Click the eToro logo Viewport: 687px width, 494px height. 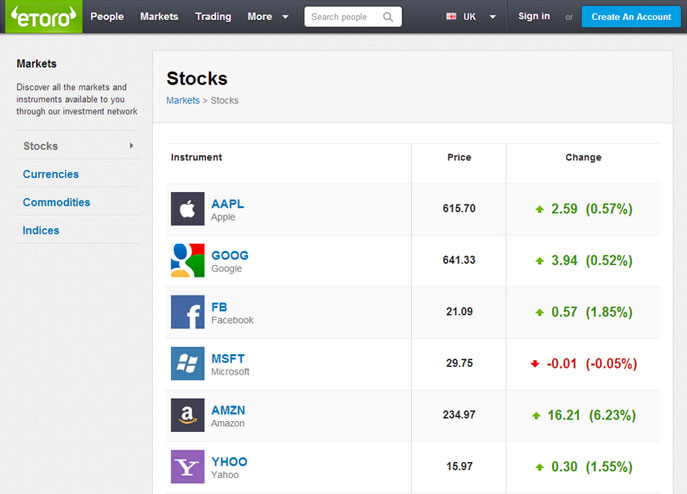tap(43, 16)
